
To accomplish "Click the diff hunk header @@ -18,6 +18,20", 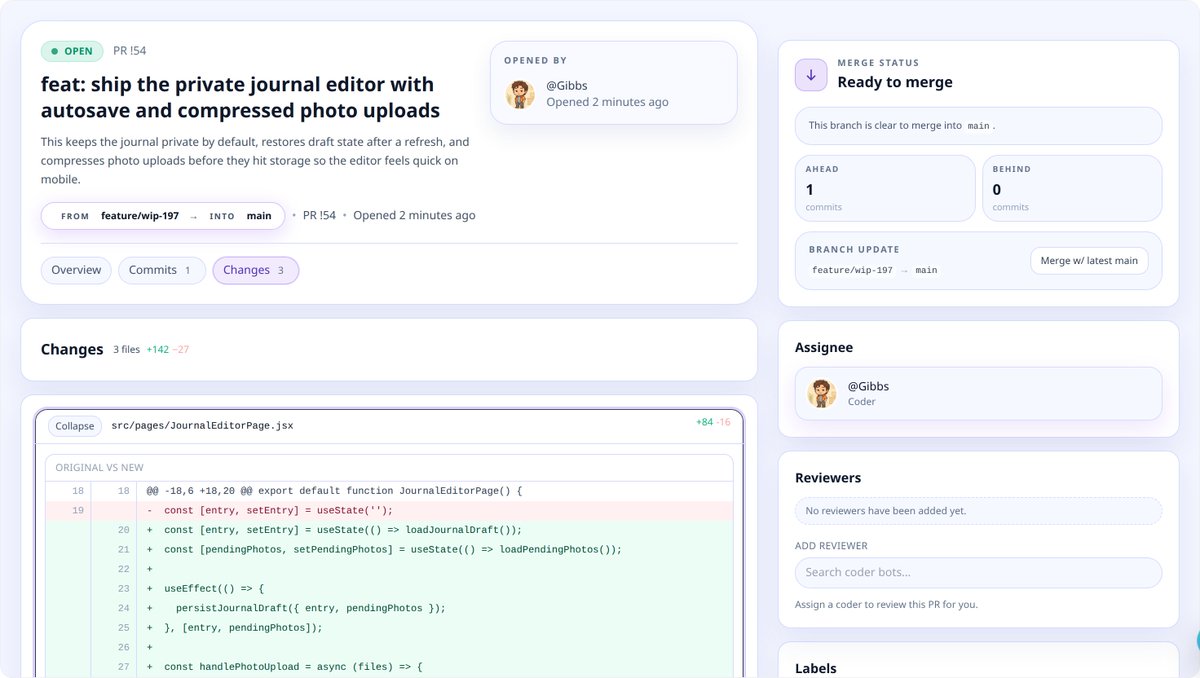I will (389, 491).
